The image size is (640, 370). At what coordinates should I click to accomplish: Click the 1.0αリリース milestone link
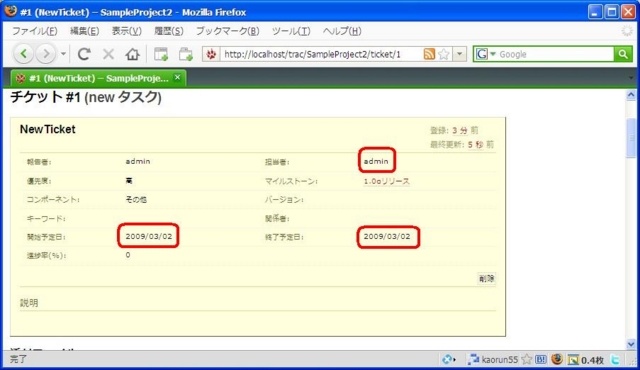coord(387,181)
